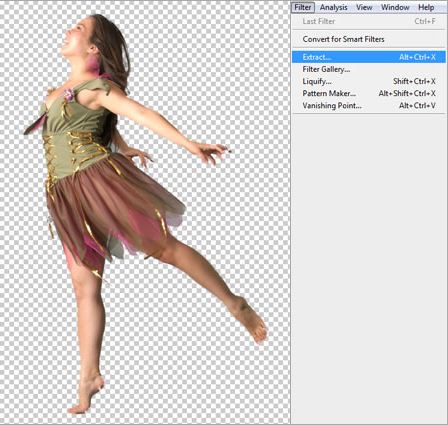The image size is (448, 425).
Task: Open the Help menu
Action: (x=426, y=7)
